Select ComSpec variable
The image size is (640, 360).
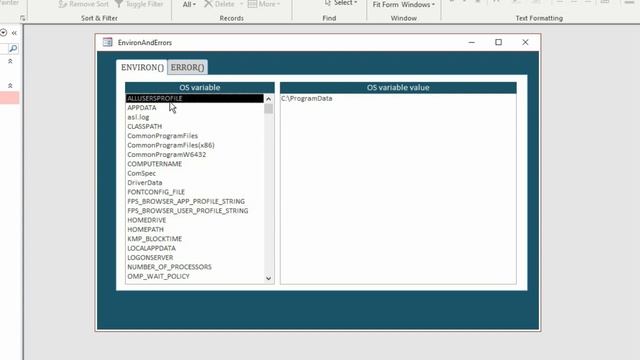tap(195, 173)
